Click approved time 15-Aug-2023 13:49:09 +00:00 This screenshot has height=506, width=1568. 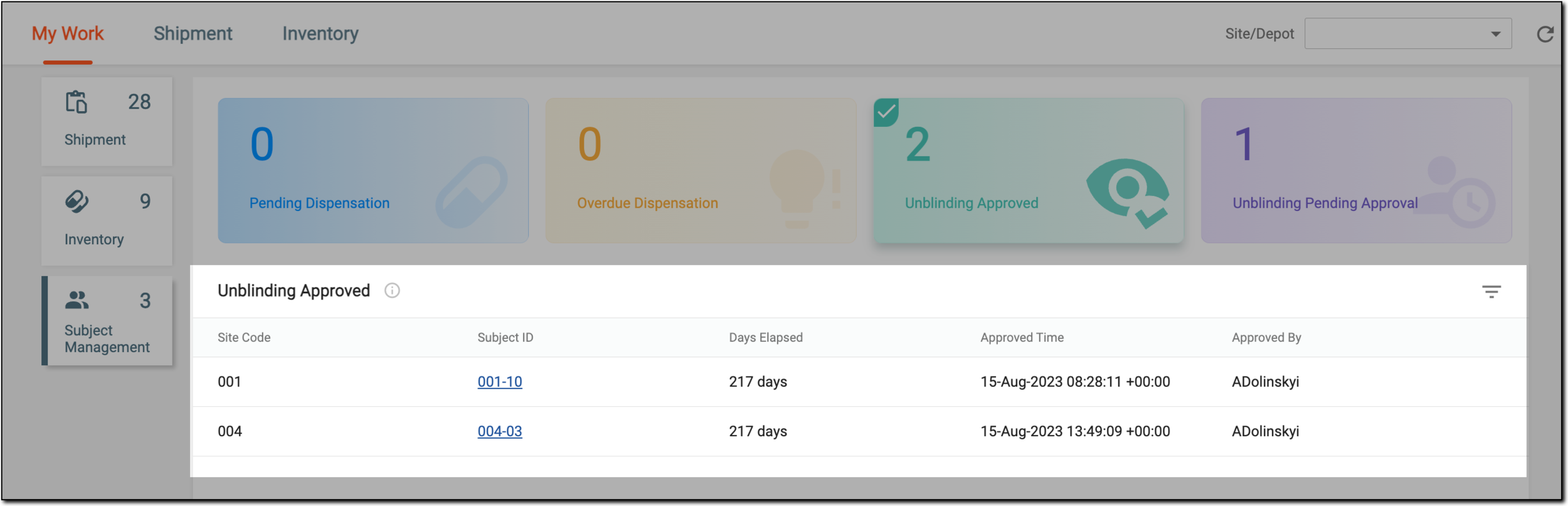1075,431
